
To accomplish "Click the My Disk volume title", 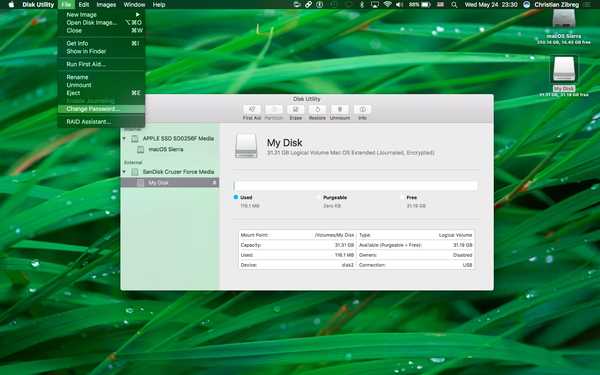I will [285, 143].
